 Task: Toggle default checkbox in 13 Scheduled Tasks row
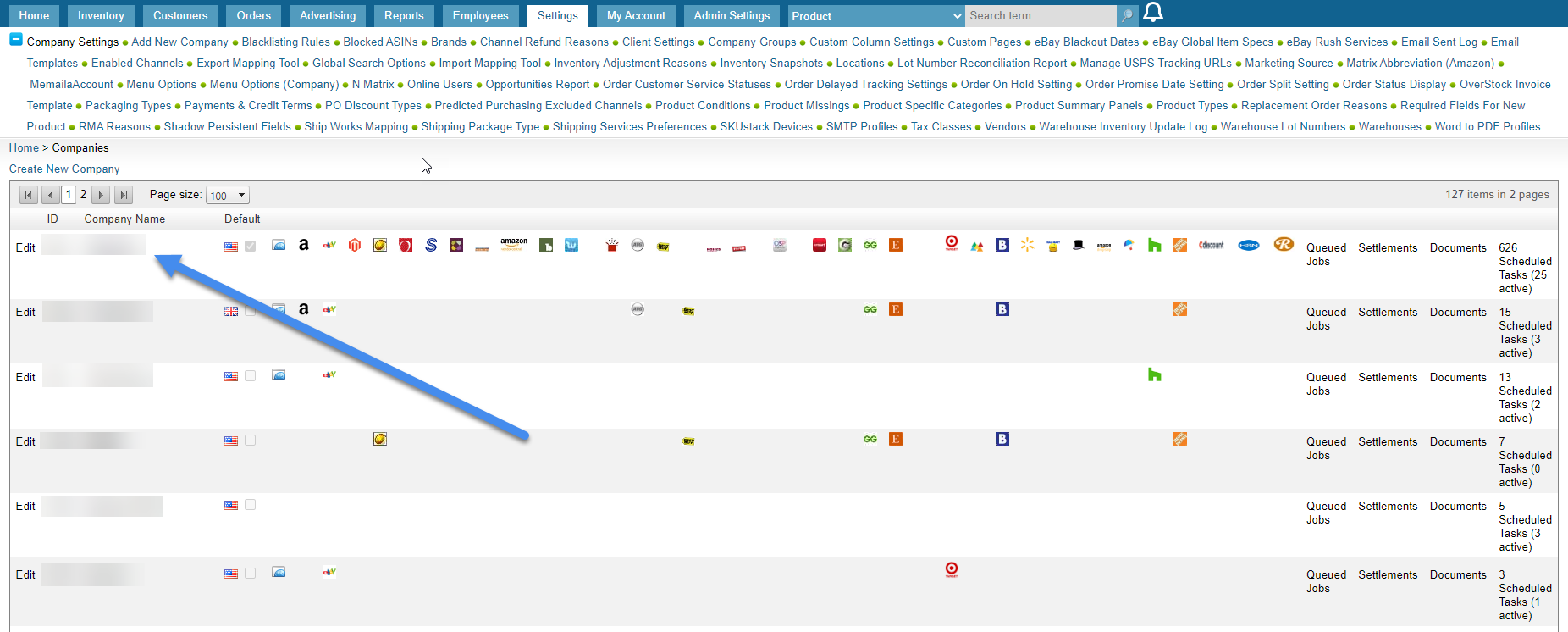[x=251, y=375]
